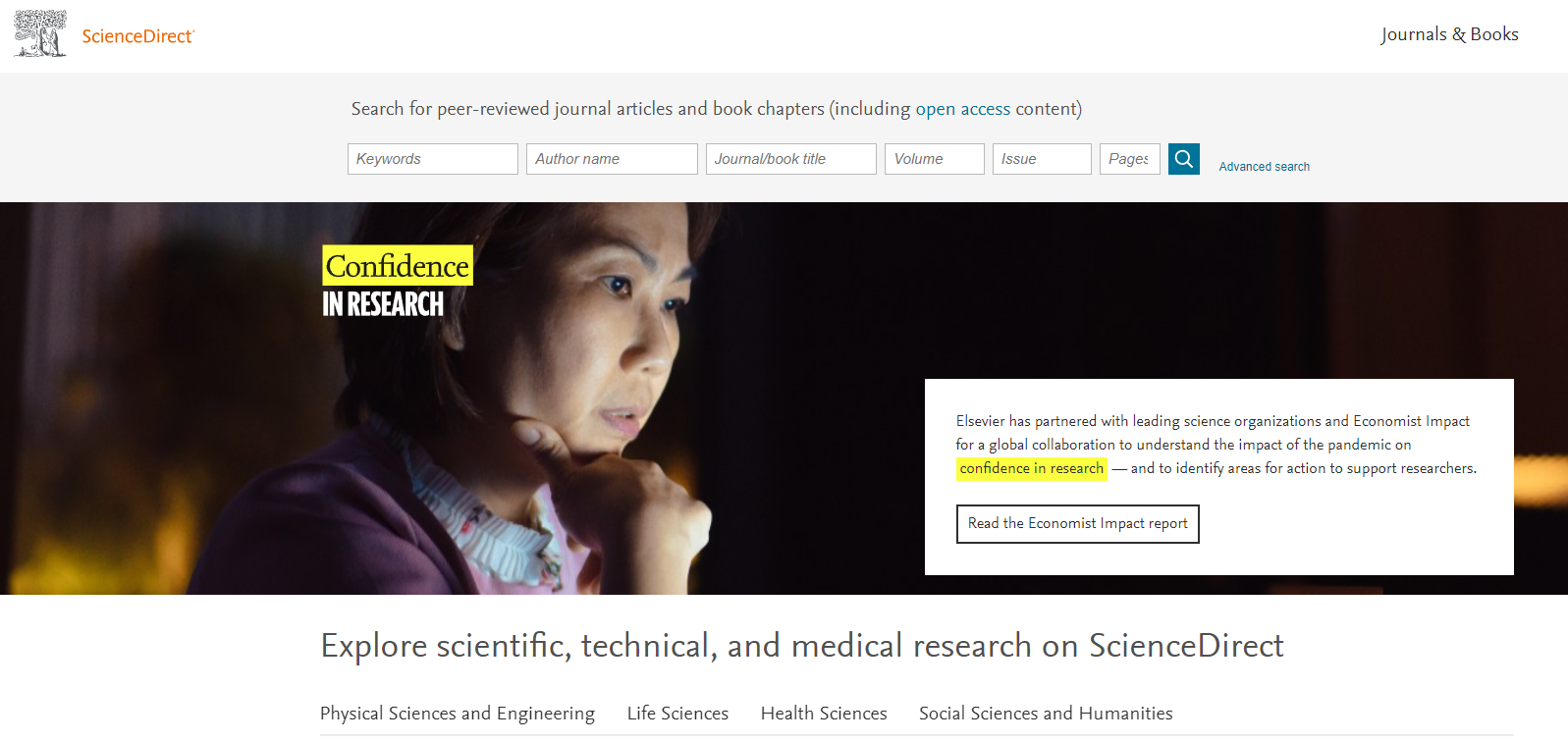Select the Health Sciences tab
Screen dimensions: 1568x743
point(824,714)
